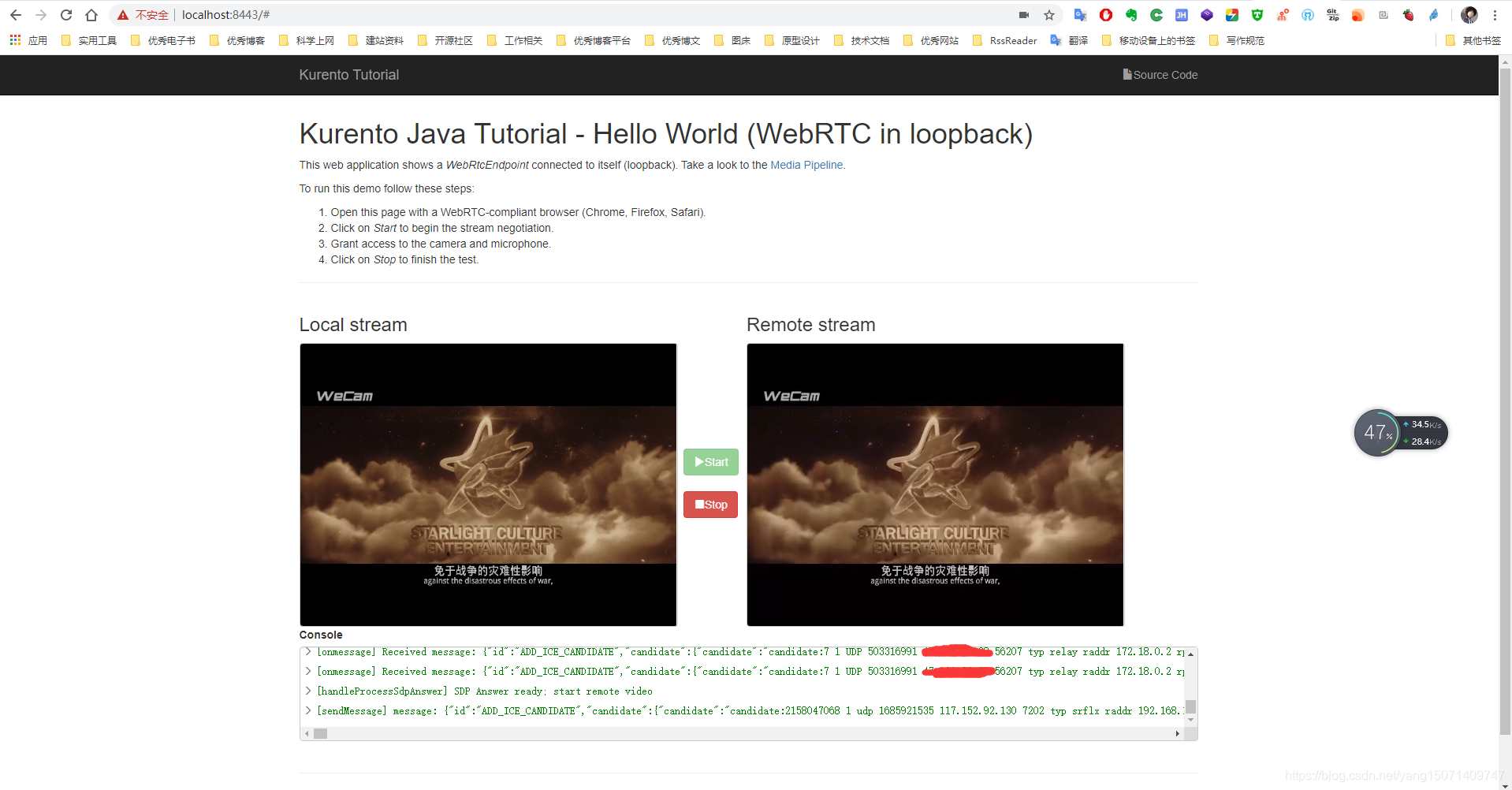Open the Chrome profile avatar
Image resolution: width=1512 pixels, height=790 pixels.
(x=1469, y=15)
